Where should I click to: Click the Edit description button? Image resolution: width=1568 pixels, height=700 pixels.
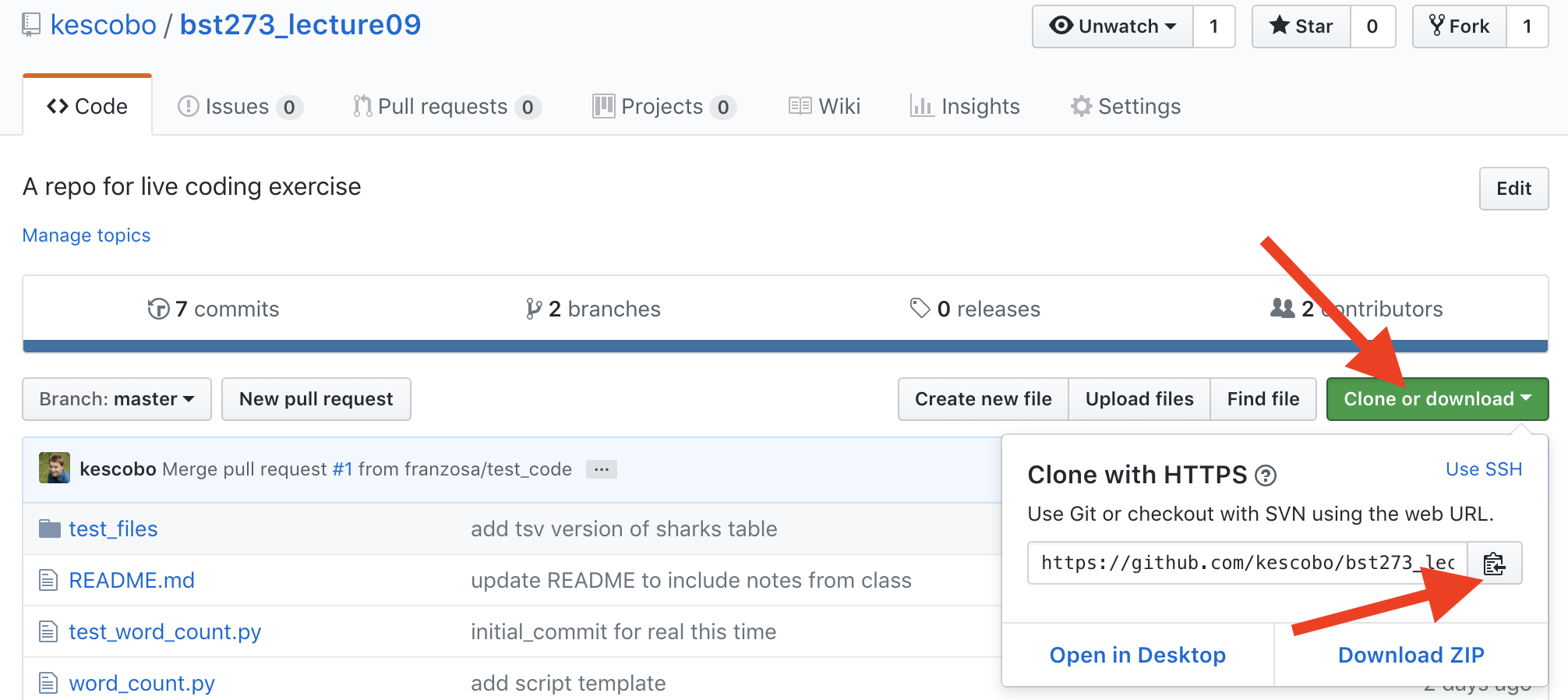(1513, 189)
